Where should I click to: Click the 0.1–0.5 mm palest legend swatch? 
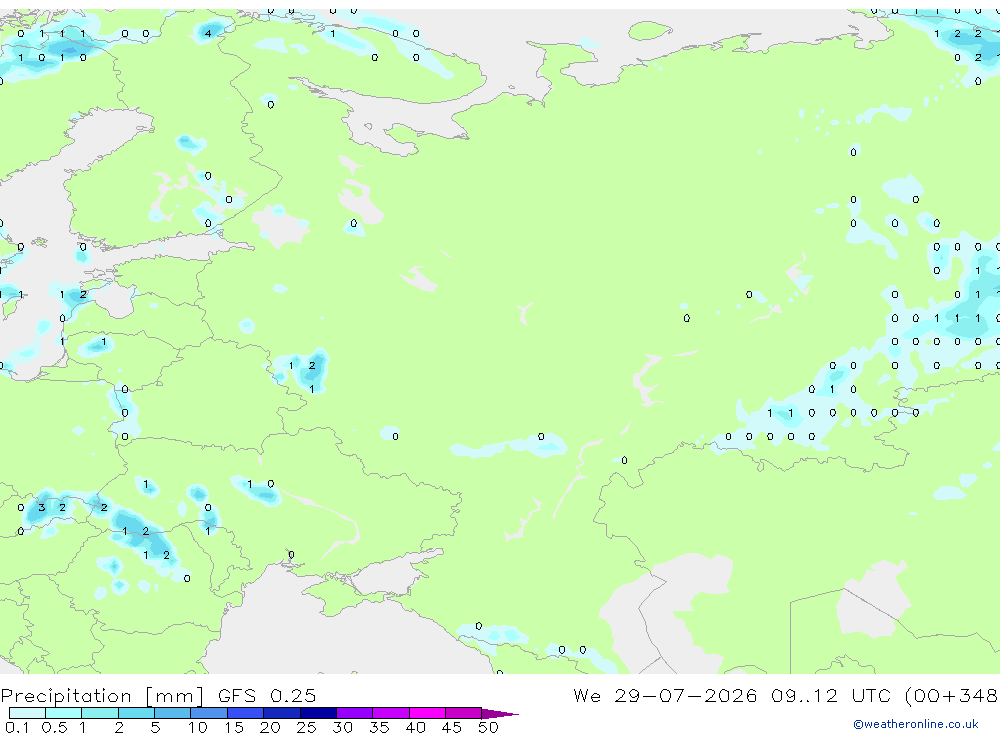pos(27,713)
